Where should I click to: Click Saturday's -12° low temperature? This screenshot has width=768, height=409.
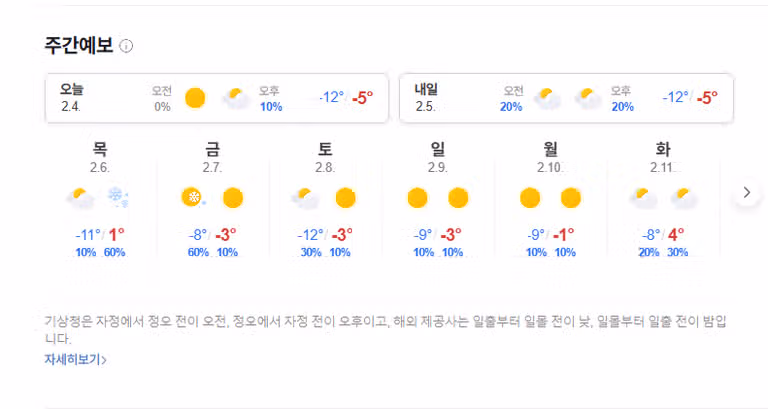coord(312,235)
